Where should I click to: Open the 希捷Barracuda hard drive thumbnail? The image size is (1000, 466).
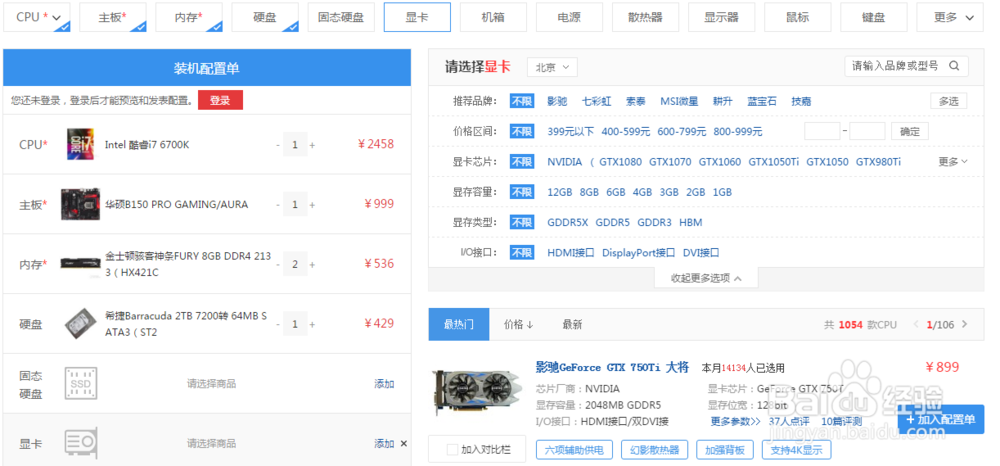(80, 323)
